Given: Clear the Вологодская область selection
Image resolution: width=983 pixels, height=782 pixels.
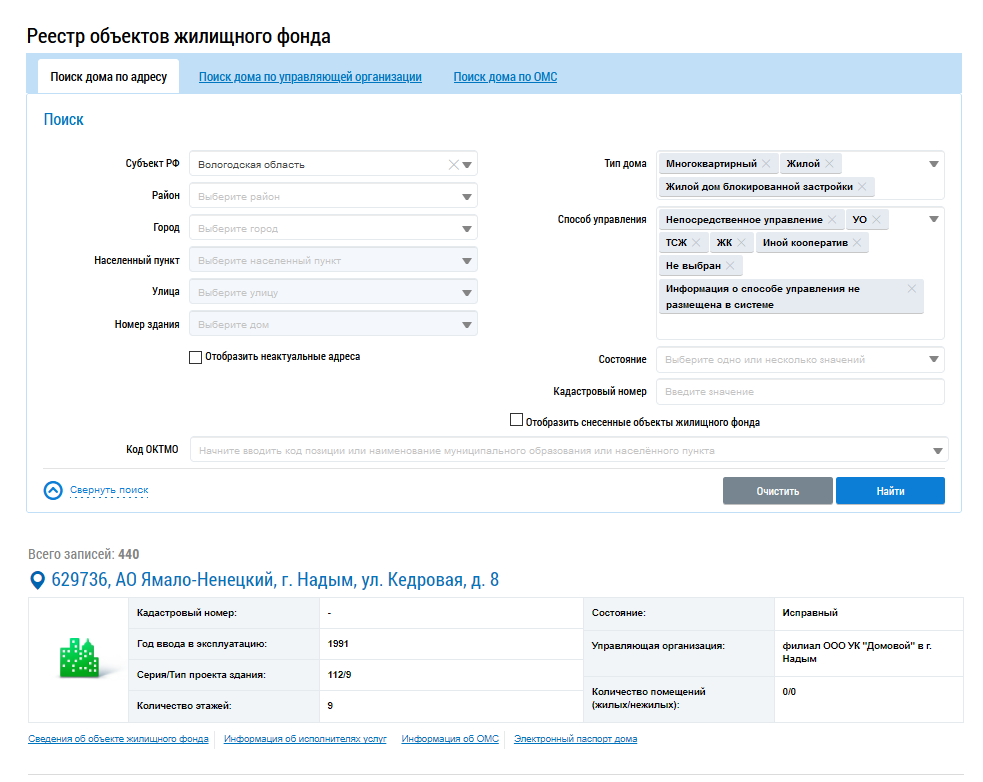Looking at the screenshot, I should pyautogui.click(x=453, y=165).
